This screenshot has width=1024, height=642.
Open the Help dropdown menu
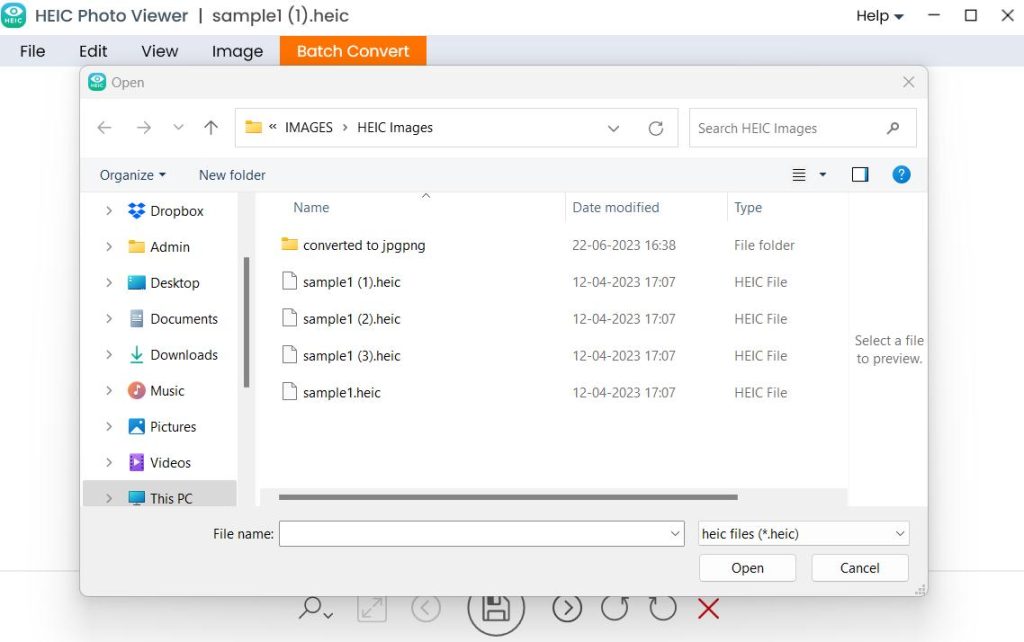click(880, 16)
